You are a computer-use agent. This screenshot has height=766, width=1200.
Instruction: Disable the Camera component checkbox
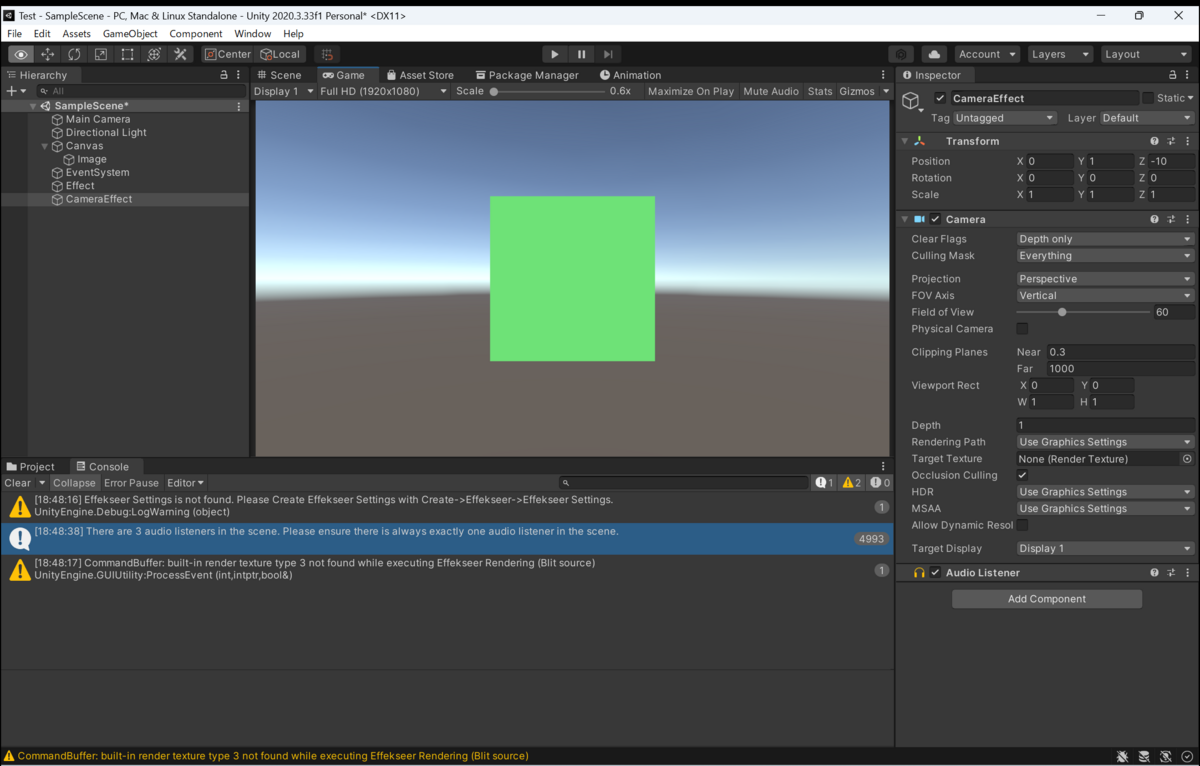(936, 219)
